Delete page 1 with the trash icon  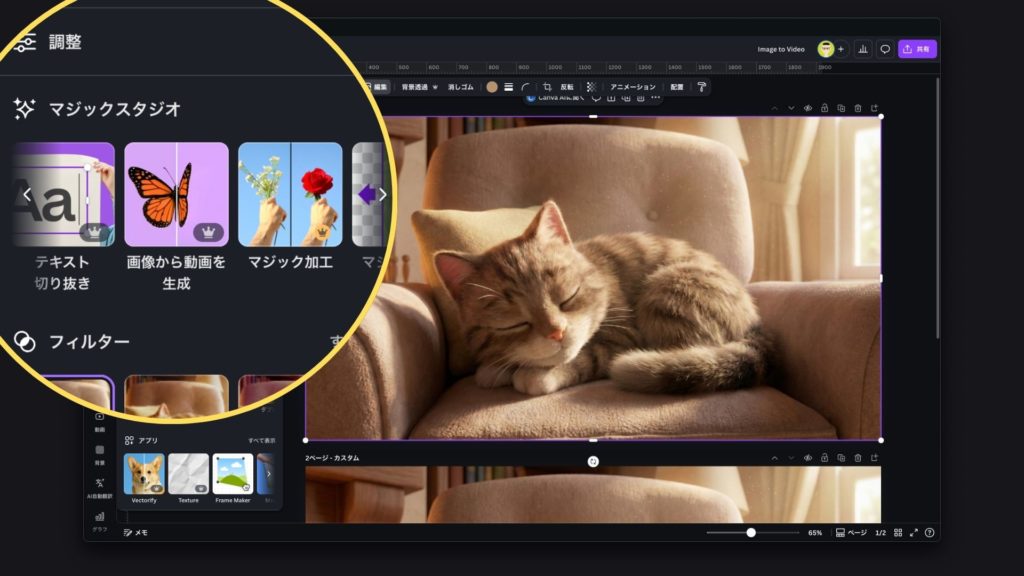(x=857, y=108)
